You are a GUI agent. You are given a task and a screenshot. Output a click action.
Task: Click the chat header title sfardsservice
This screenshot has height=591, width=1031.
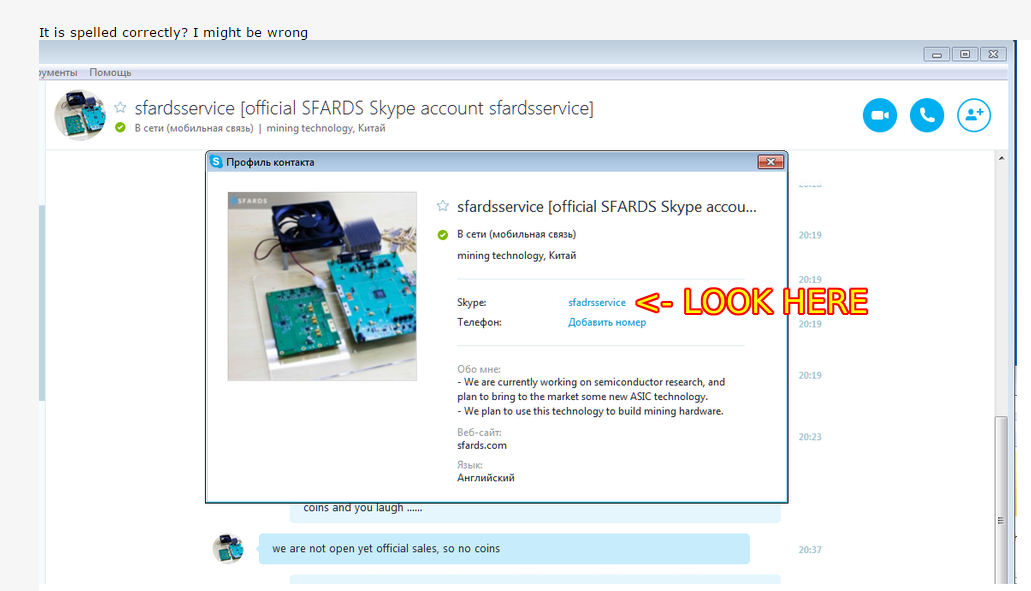tap(364, 108)
